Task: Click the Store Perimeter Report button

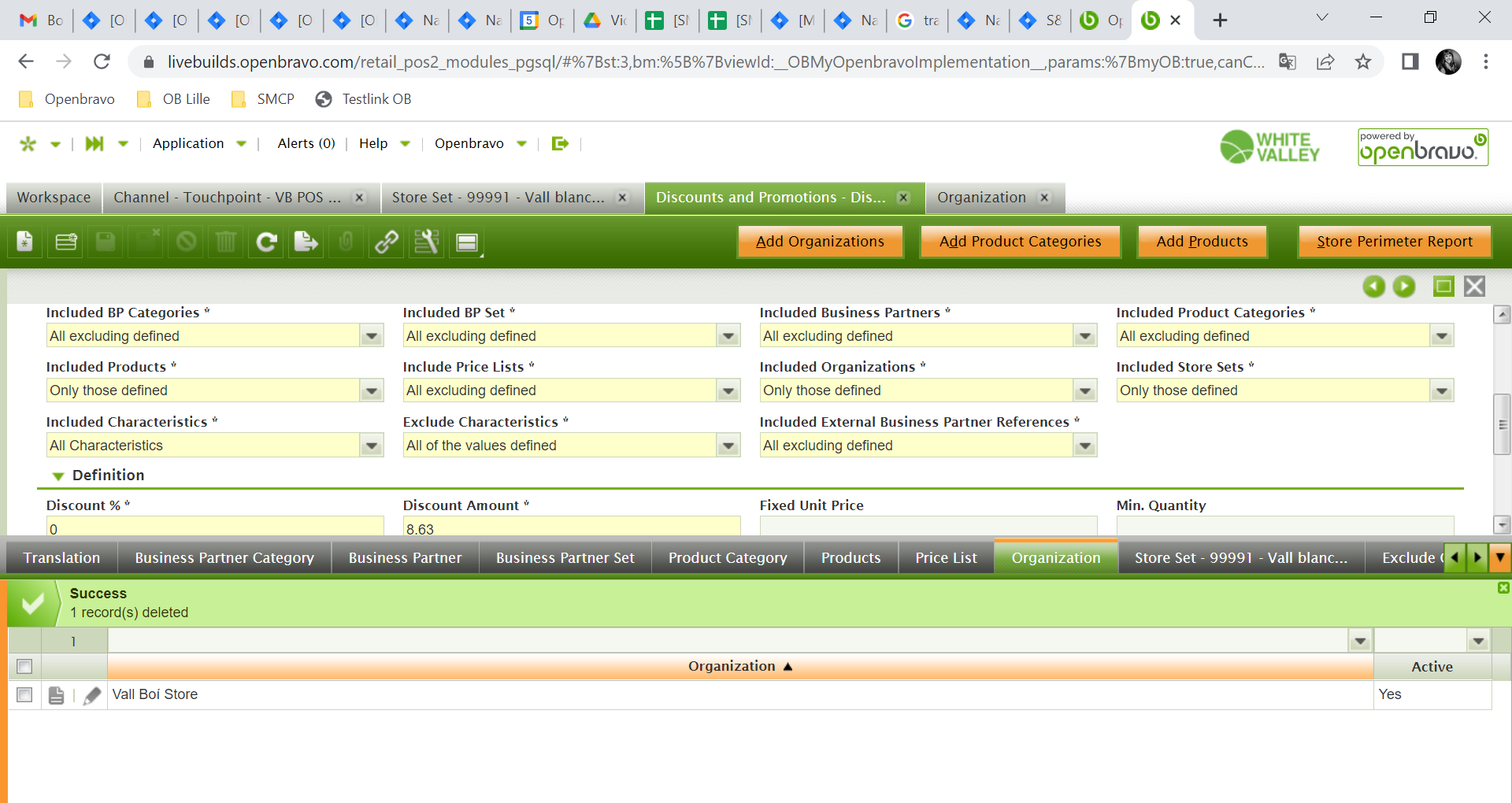Action: pyautogui.click(x=1394, y=242)
